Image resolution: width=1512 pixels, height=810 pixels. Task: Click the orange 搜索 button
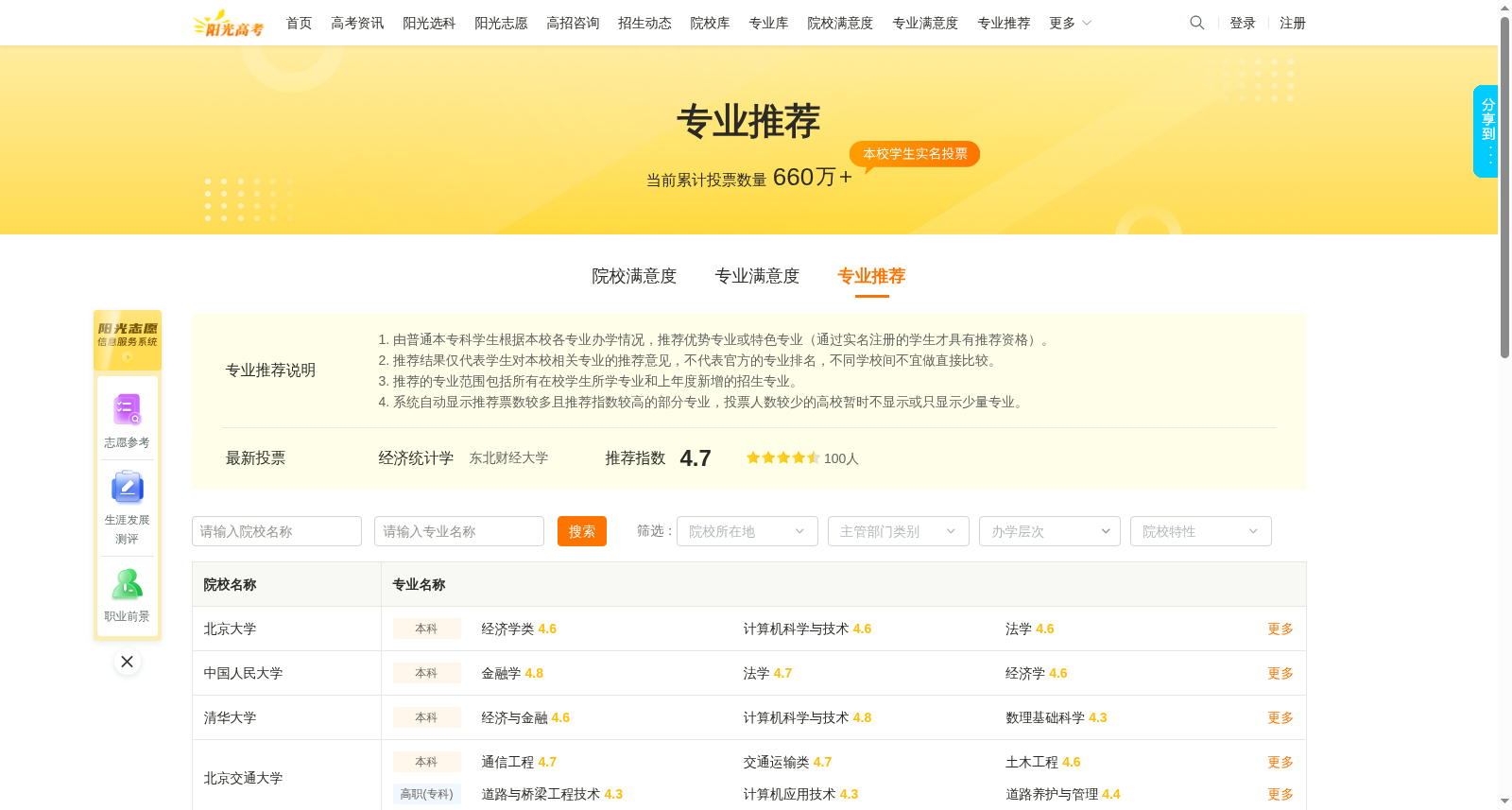(582, 531)
